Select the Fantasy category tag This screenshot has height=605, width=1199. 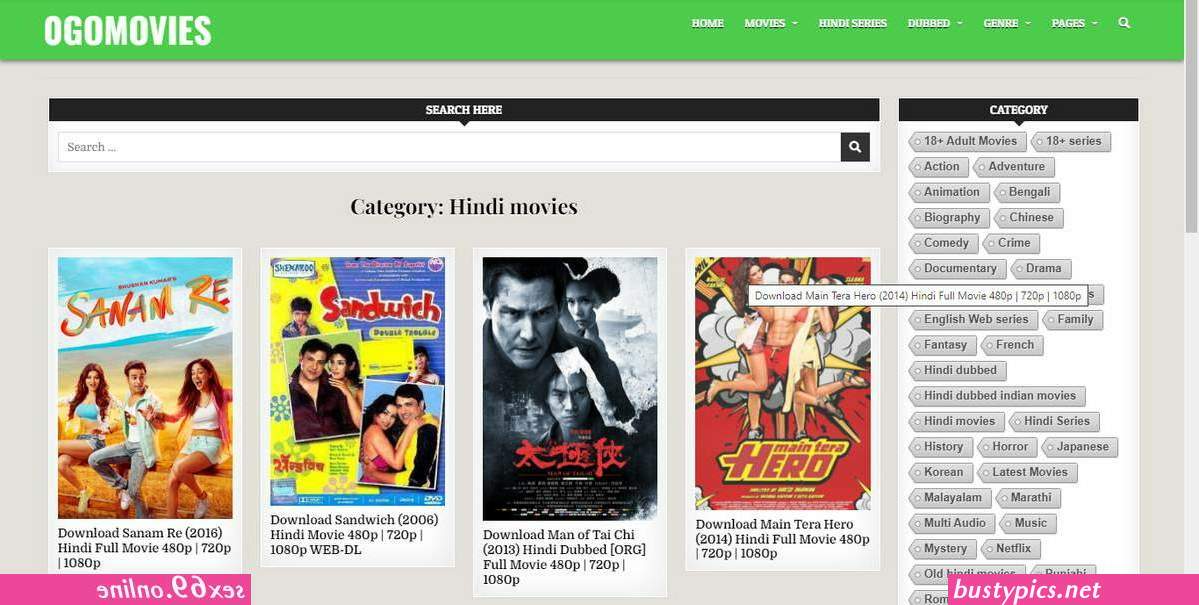[x=944, y=345]
